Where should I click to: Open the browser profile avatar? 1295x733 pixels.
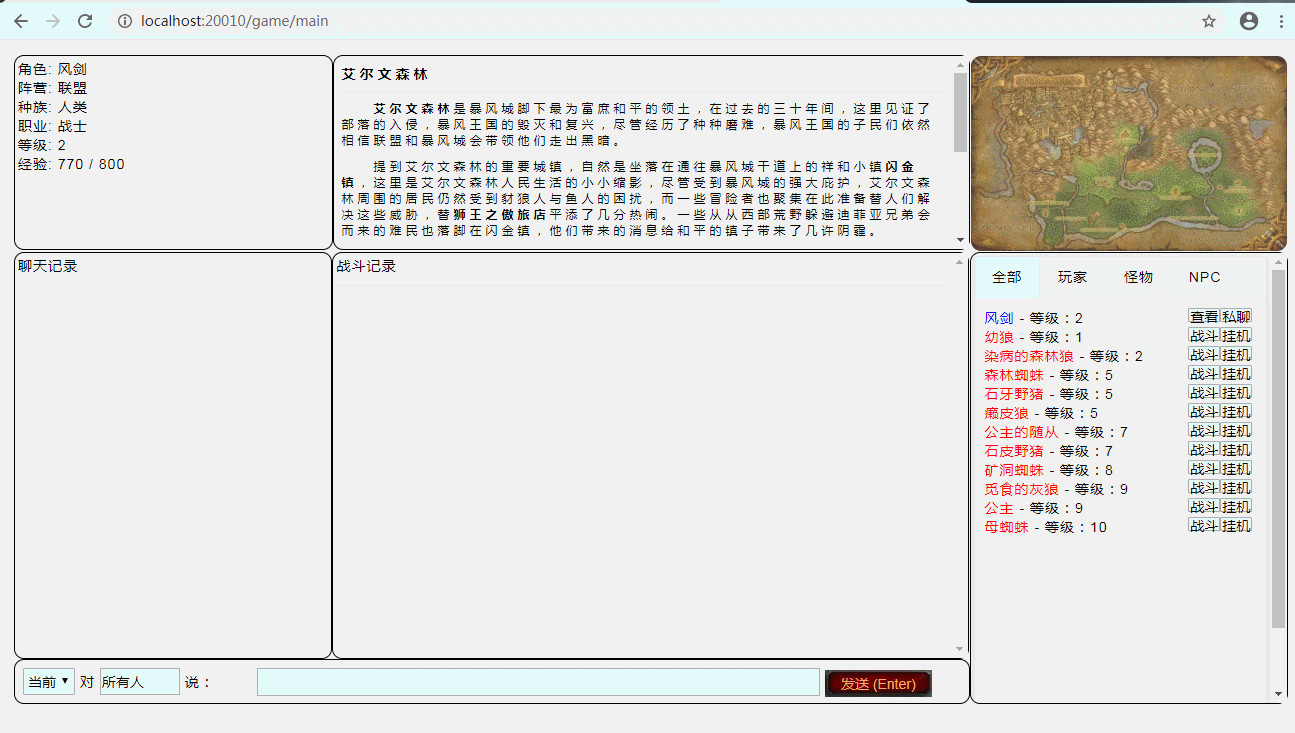coord(1249,21)
